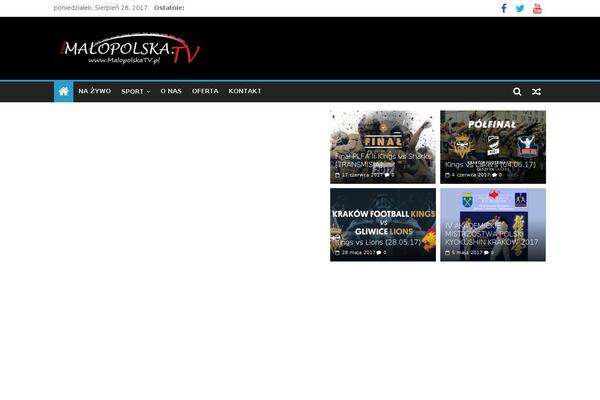Click the Ostatnie: label in top bar
600x400 pixels.
(169, 8)
